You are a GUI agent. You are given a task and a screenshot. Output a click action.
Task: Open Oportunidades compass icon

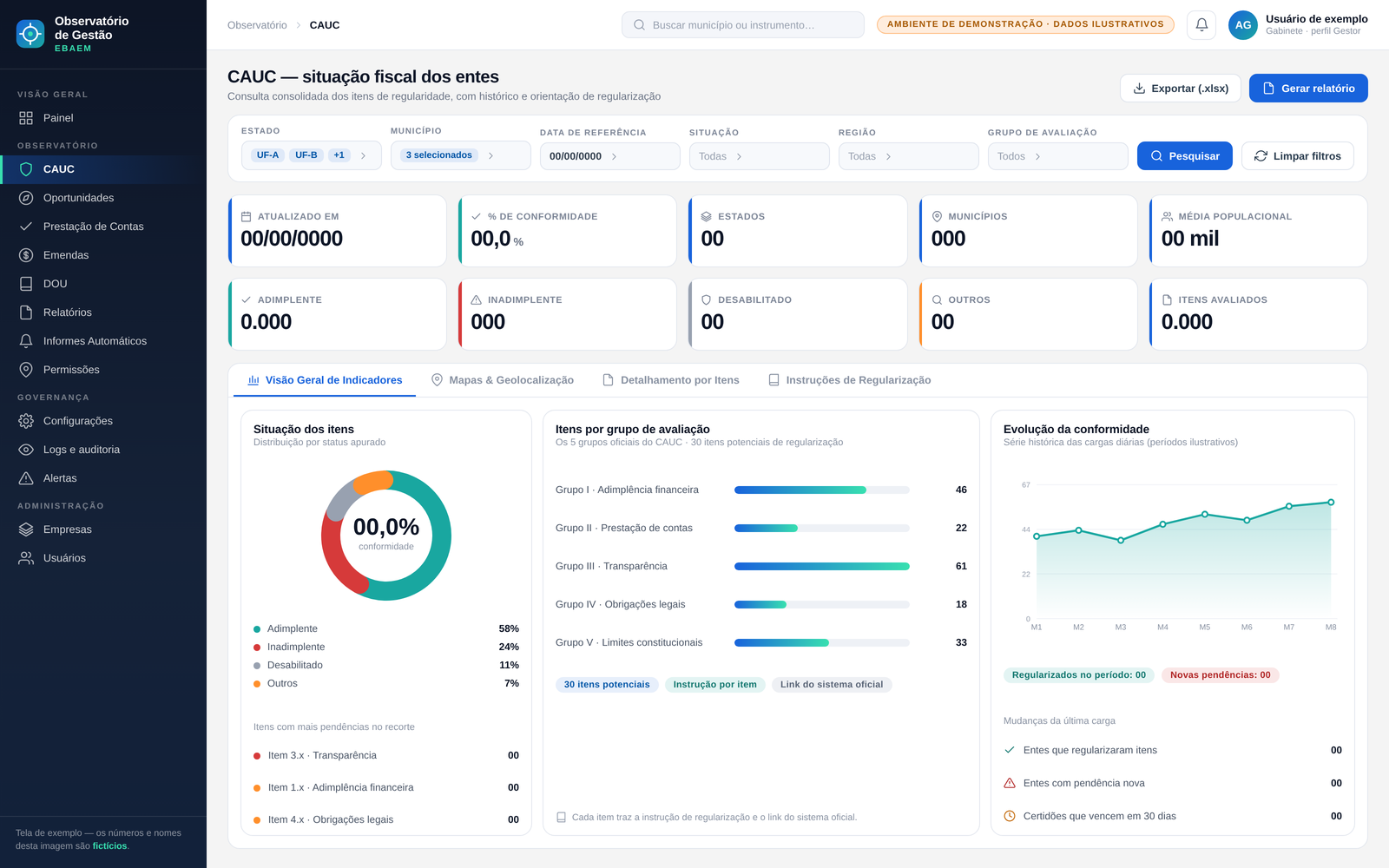tap(26, 198)
